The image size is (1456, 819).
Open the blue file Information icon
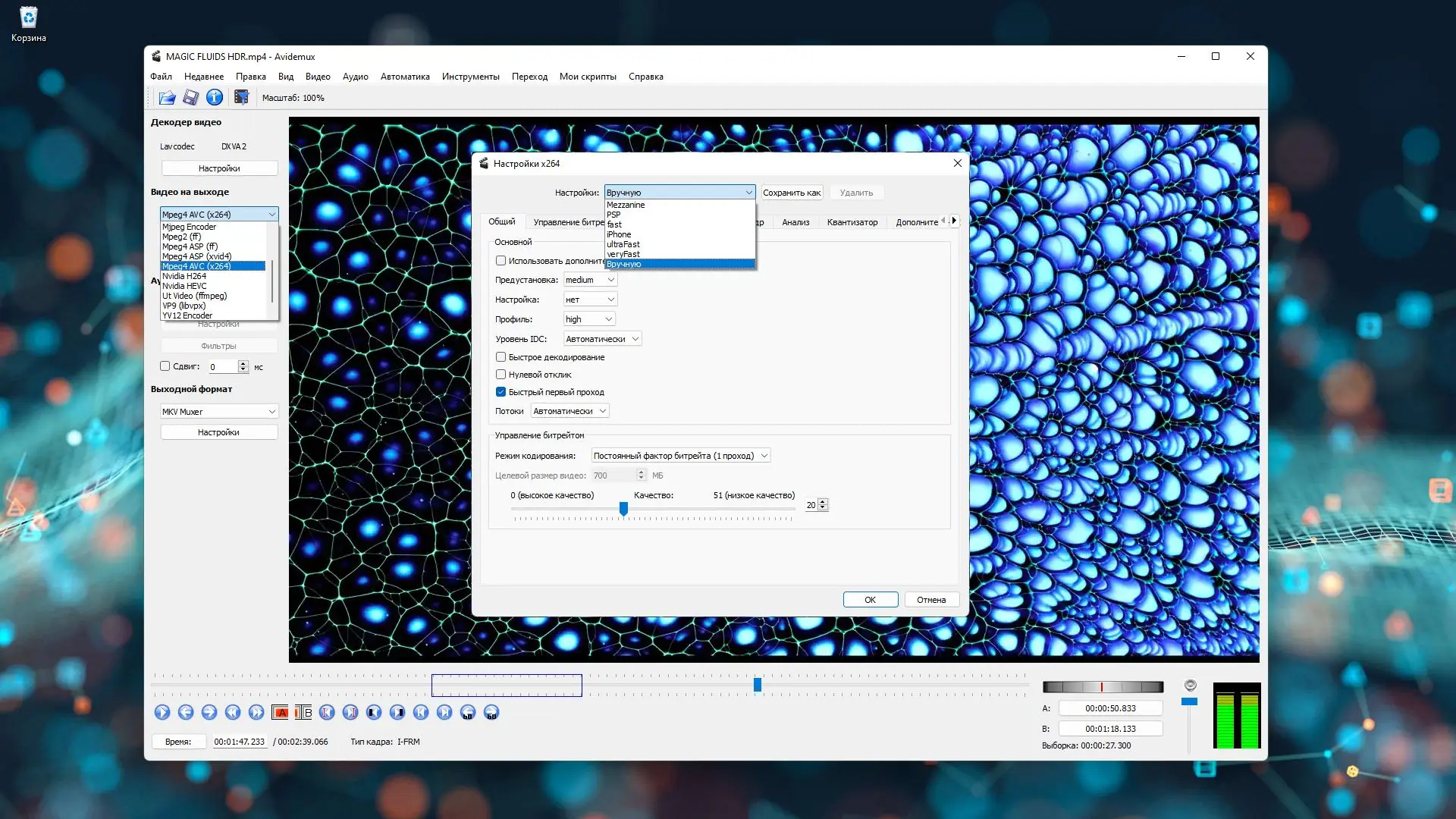point(215,97)
